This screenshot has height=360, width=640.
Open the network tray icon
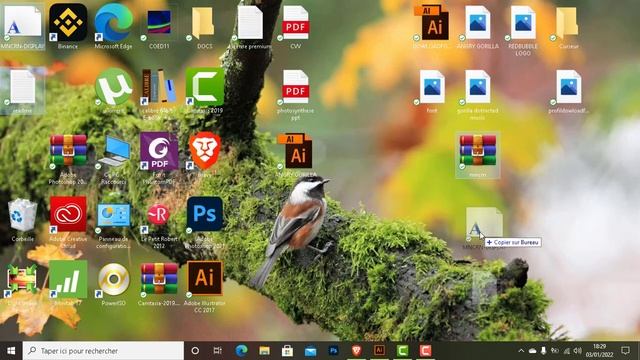coord(567,351)
